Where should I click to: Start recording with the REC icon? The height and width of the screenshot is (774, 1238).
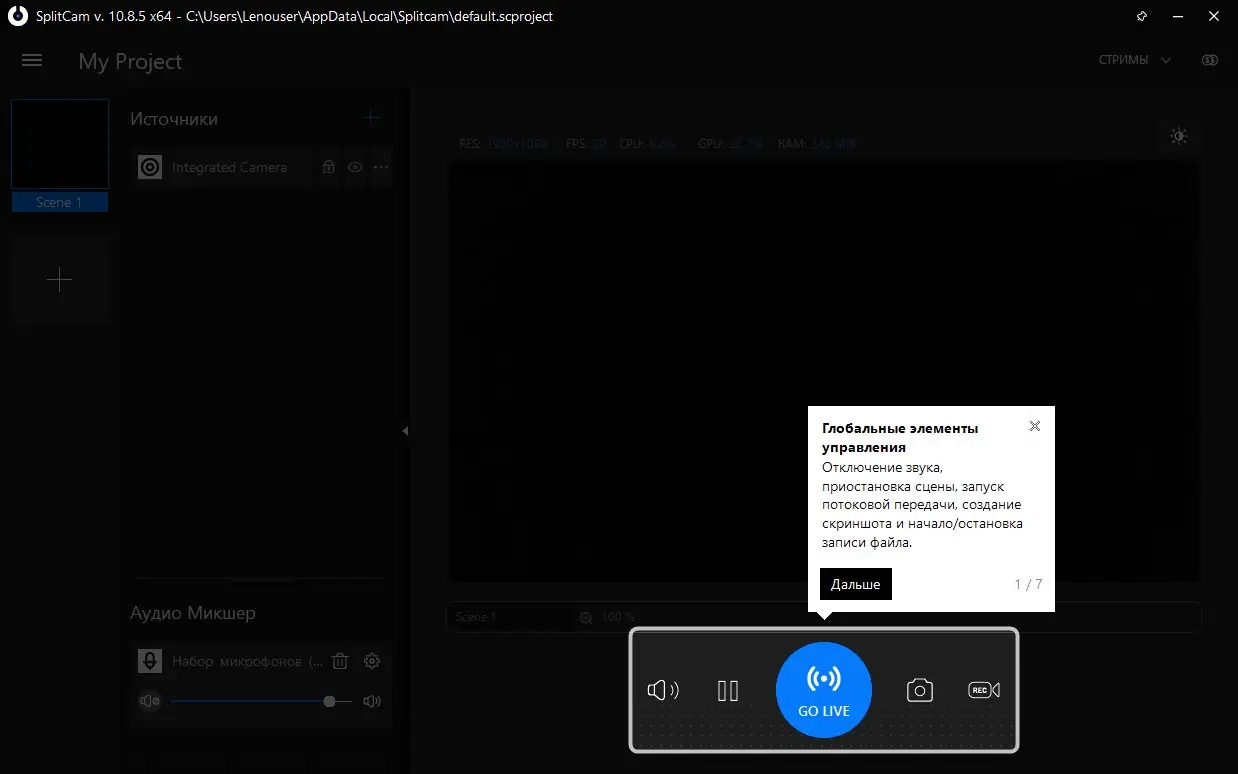(984, 690)
